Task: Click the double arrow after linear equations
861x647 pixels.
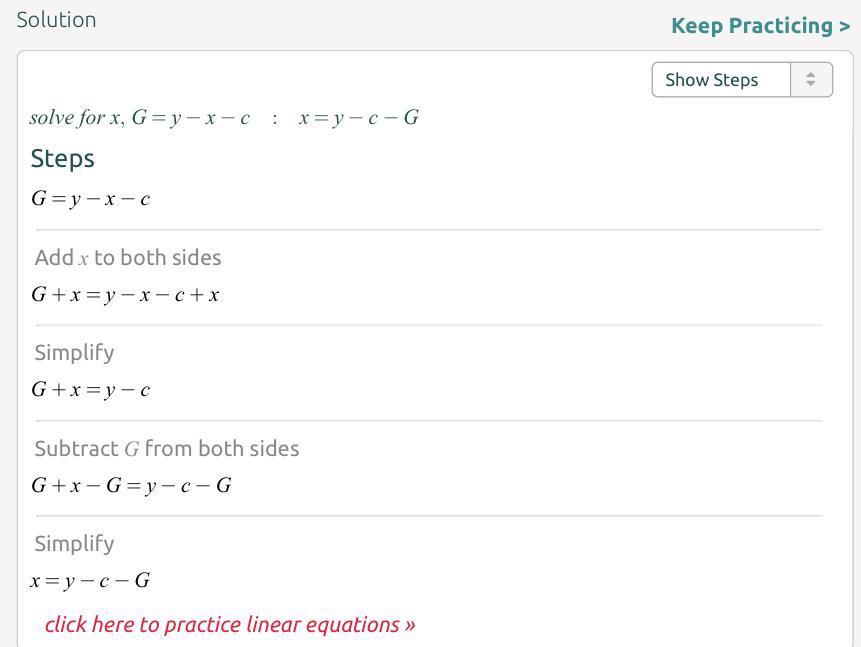Action: (x=410, y=626)
